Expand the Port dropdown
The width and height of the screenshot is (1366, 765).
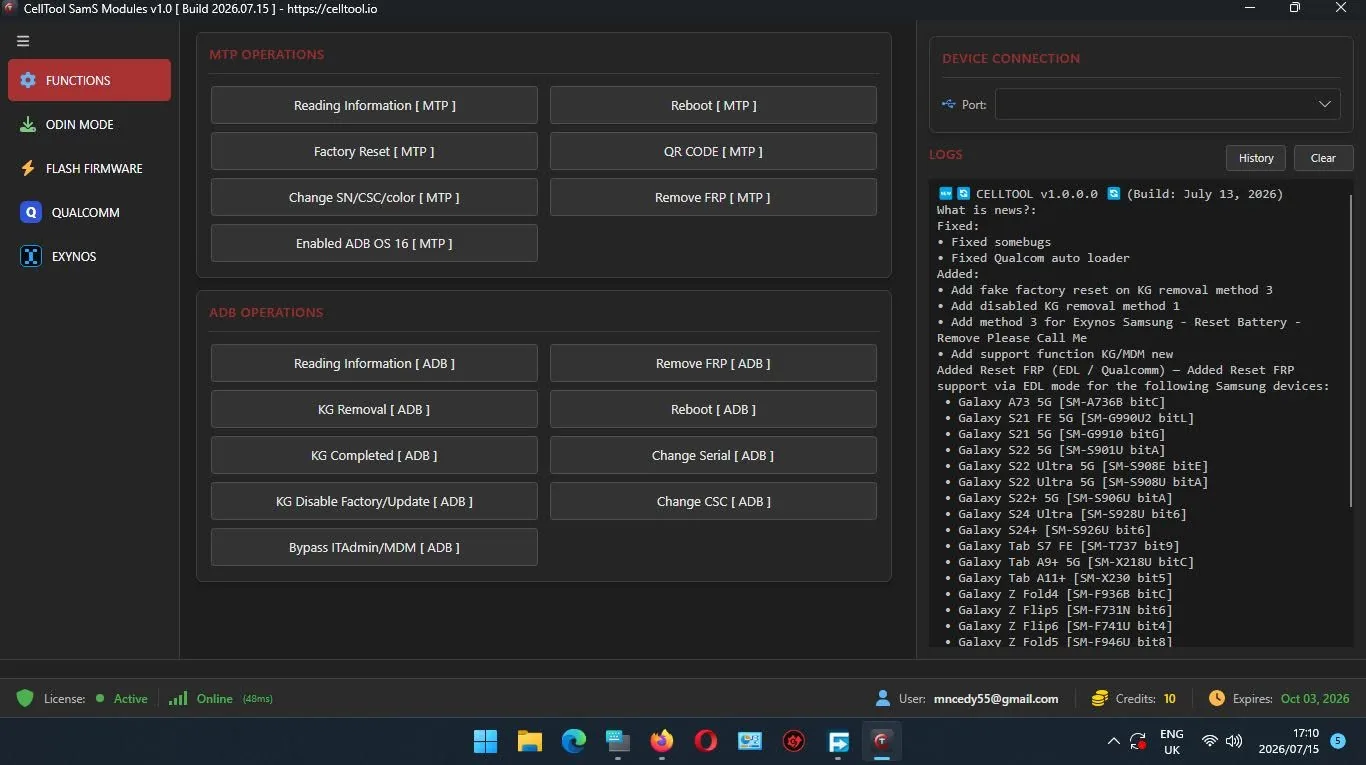coord(1167,104)
